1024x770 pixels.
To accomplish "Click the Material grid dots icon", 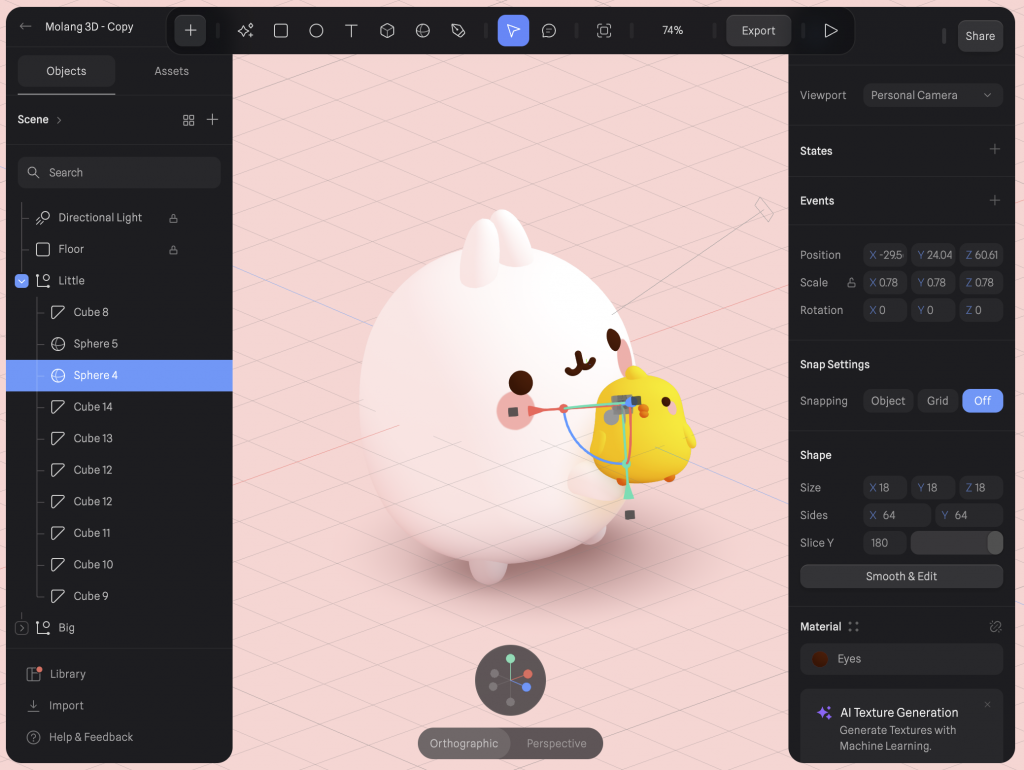I will (x=853, y=626).
